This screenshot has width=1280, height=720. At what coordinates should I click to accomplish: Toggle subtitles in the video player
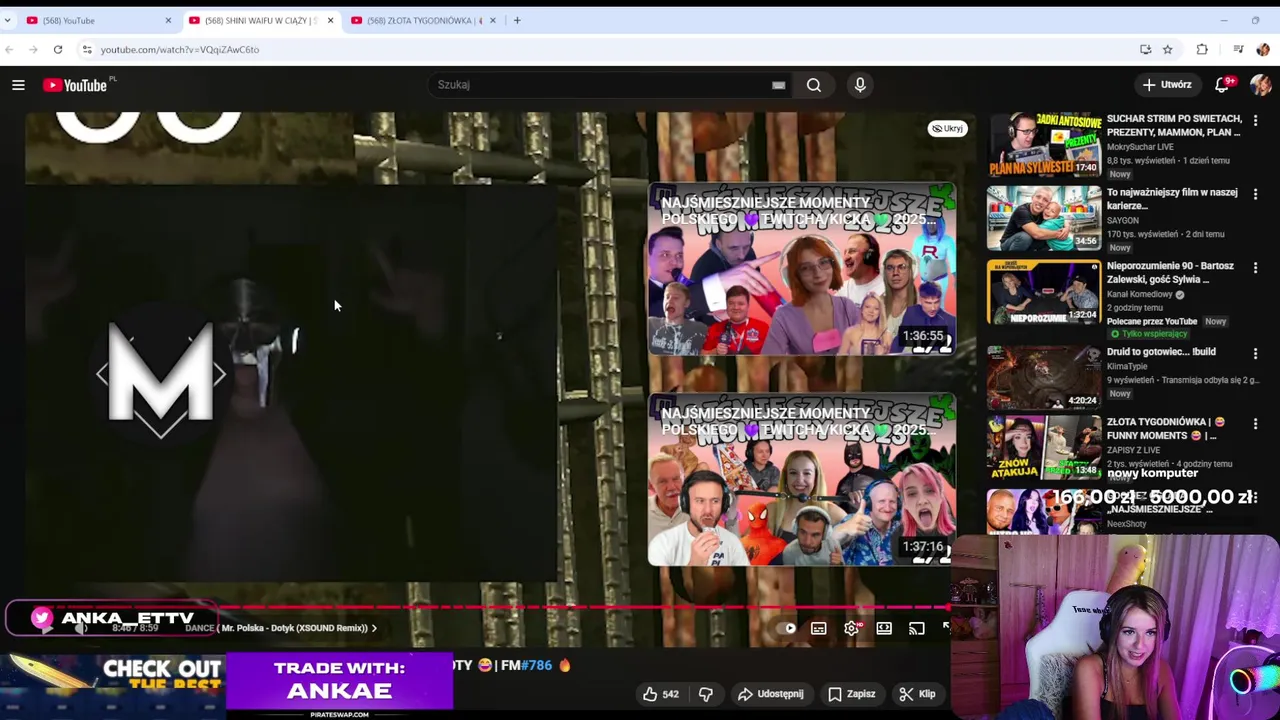[819, 628]
